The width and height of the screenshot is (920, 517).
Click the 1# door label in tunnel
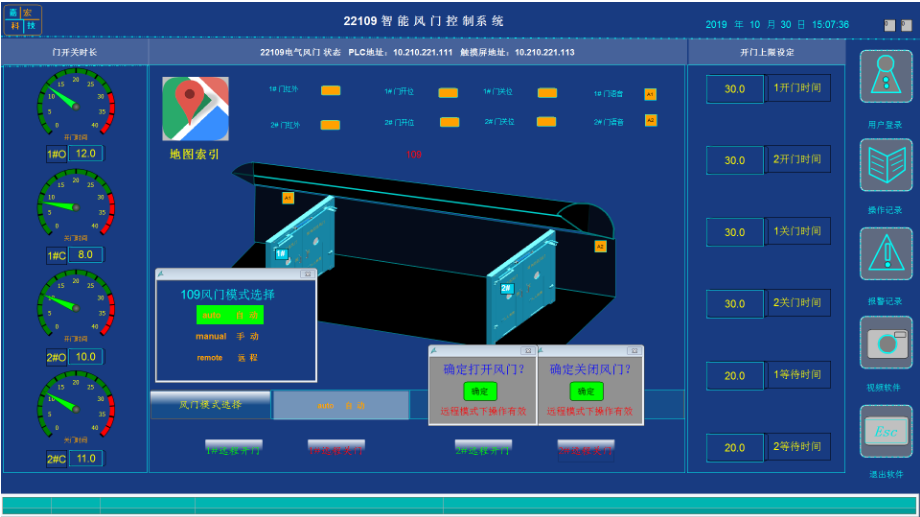tap(281, 254)
